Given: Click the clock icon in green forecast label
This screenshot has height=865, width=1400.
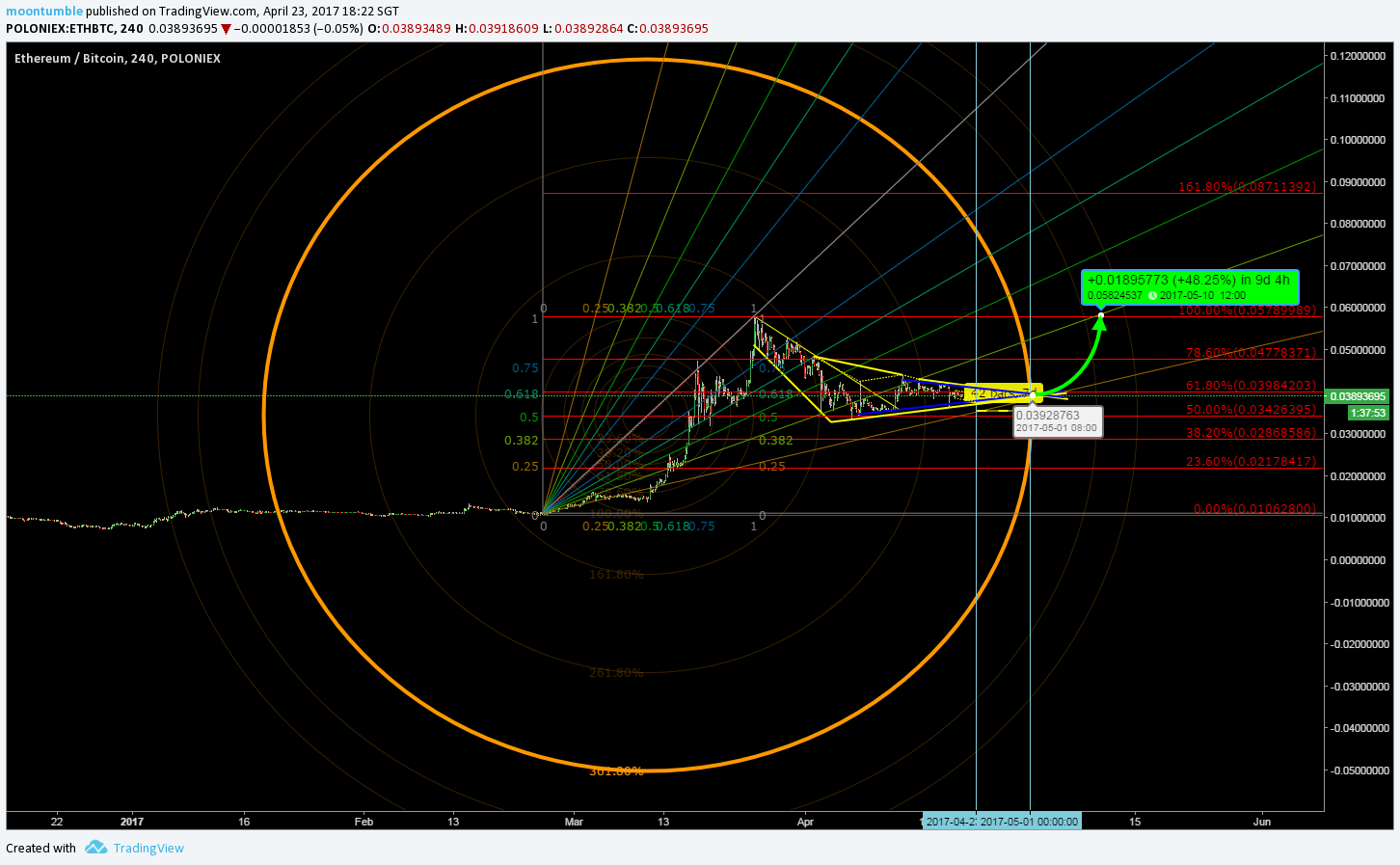Looking at the screenshot, I should [1152, 296].
